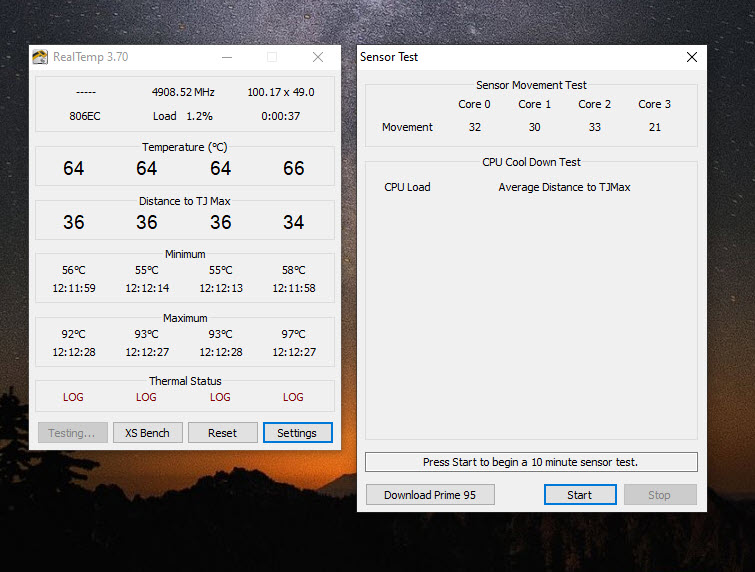Open RealTemp Settings
Screen dimensions: 755x572
(298, 432)
